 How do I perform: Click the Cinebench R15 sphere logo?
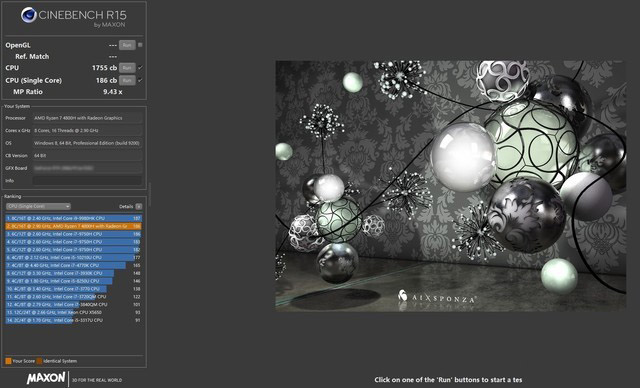pos(29,16)
